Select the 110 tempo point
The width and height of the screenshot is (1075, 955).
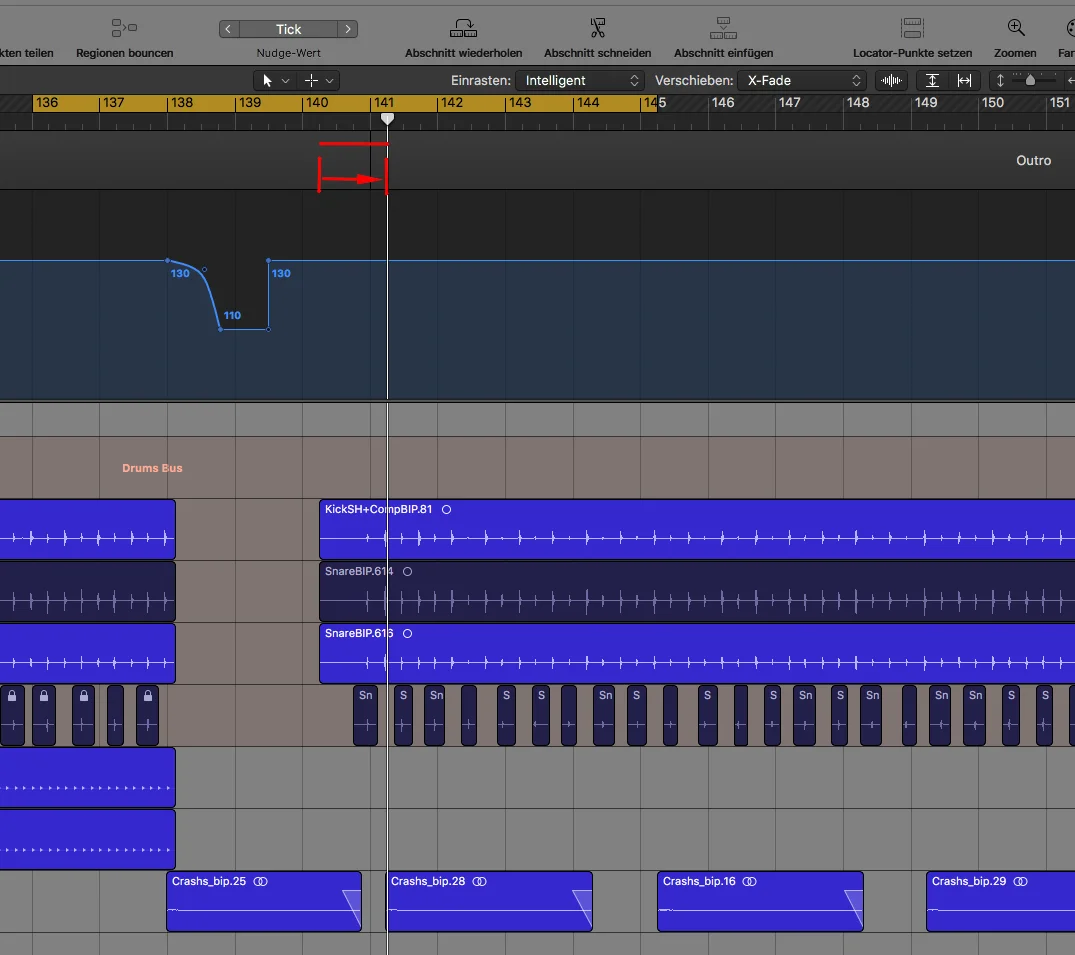pos(220,330)
